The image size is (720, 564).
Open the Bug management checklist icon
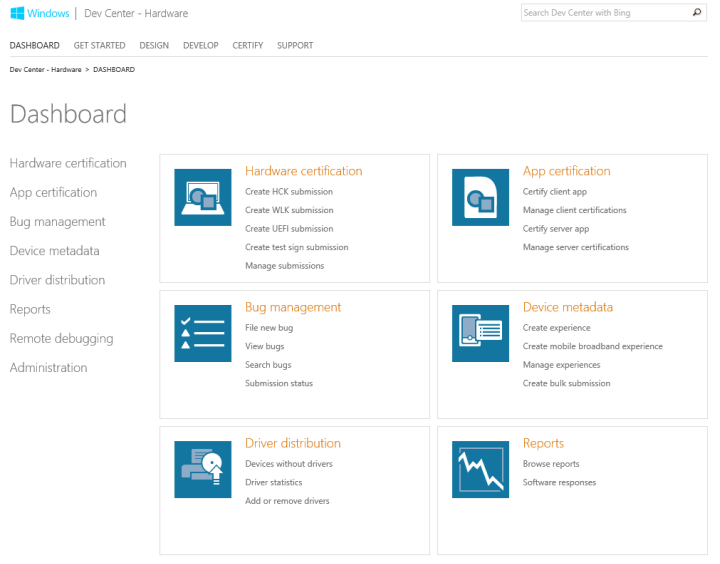click(202, 333)
